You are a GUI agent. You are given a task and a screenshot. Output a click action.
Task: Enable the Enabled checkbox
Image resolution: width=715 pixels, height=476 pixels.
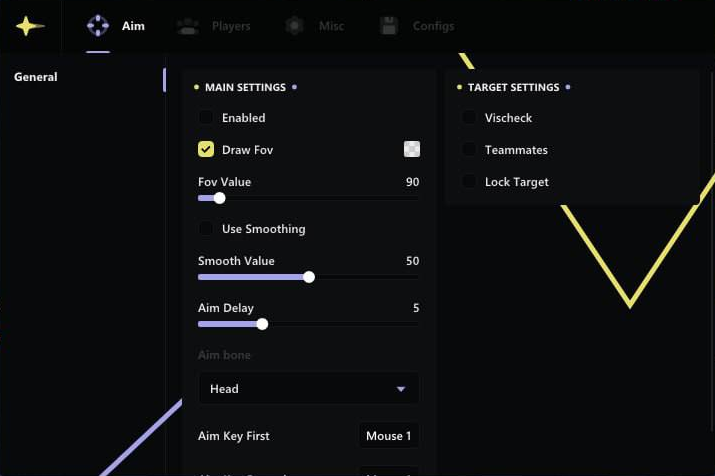206,118
